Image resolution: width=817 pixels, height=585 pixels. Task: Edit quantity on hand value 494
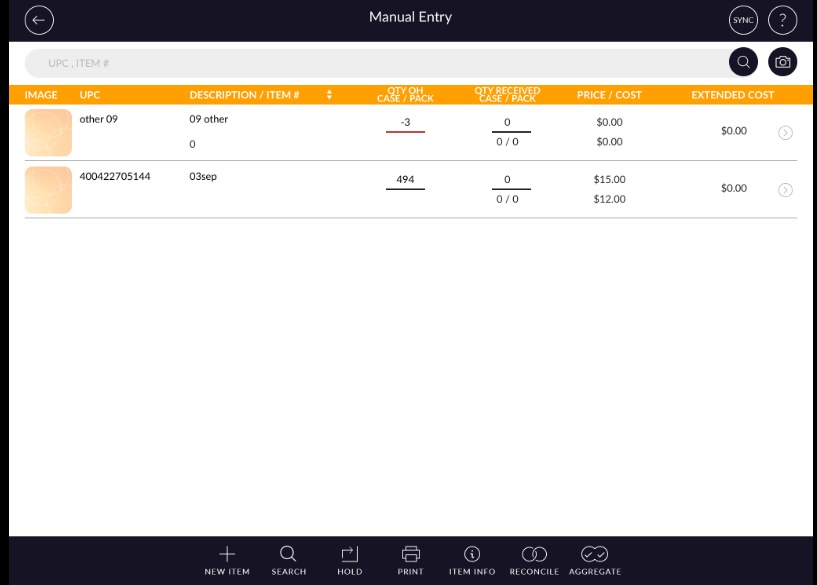(405, 180)
